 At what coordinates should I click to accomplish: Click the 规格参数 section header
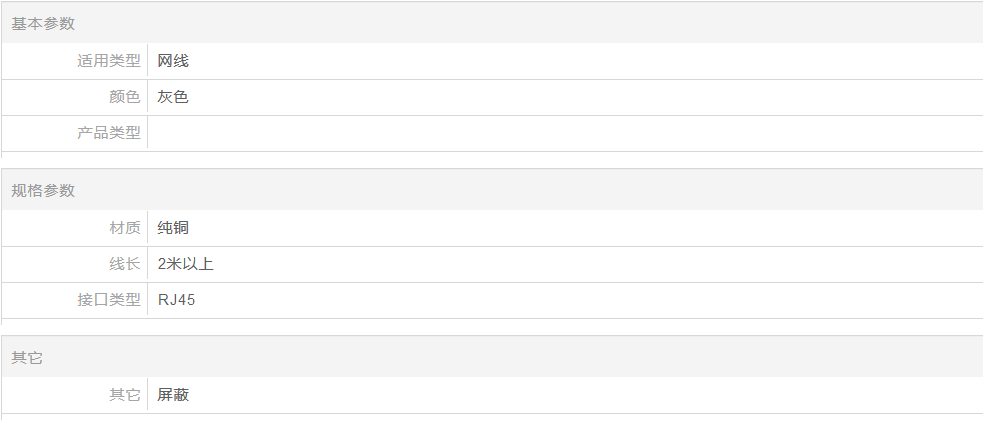pyautogui.click(x=43, y=190)
